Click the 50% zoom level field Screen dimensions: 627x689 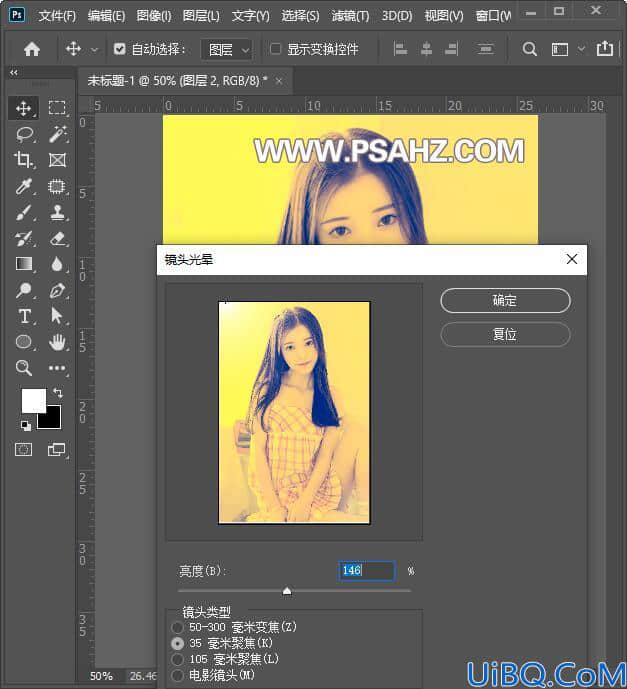tap(101, 676)
